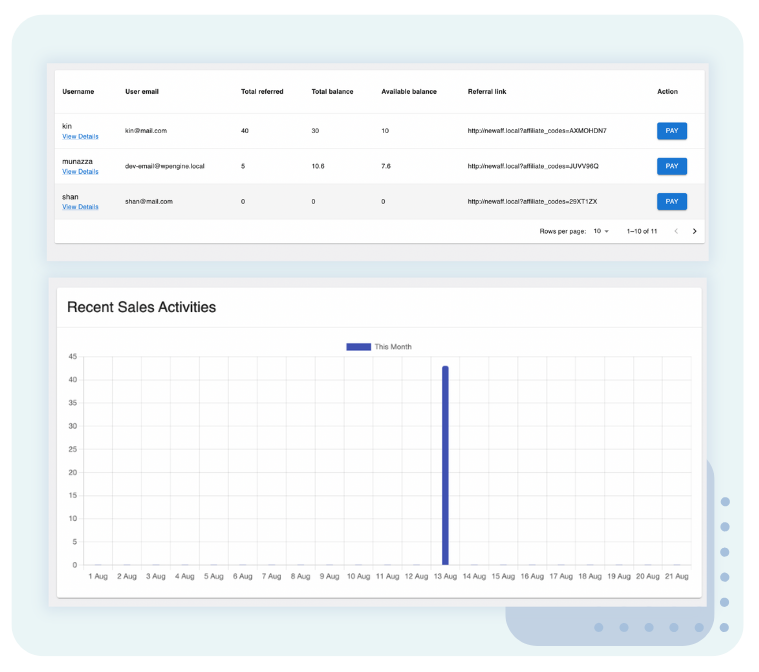Sort by Available balance column header
759x672 pixels.
coord(409,92)
